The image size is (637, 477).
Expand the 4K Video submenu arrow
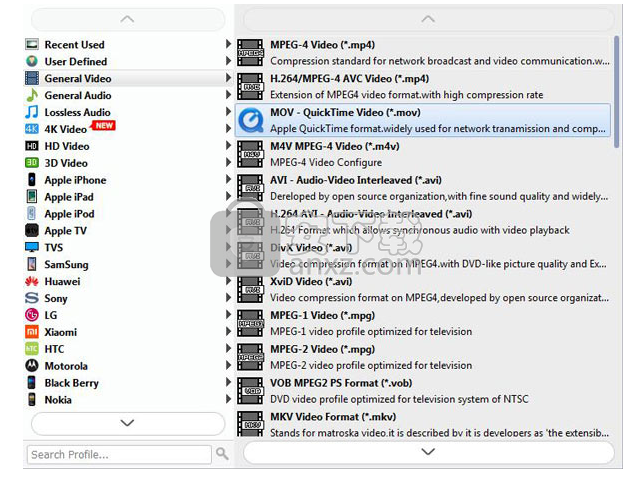click(228, 128)
